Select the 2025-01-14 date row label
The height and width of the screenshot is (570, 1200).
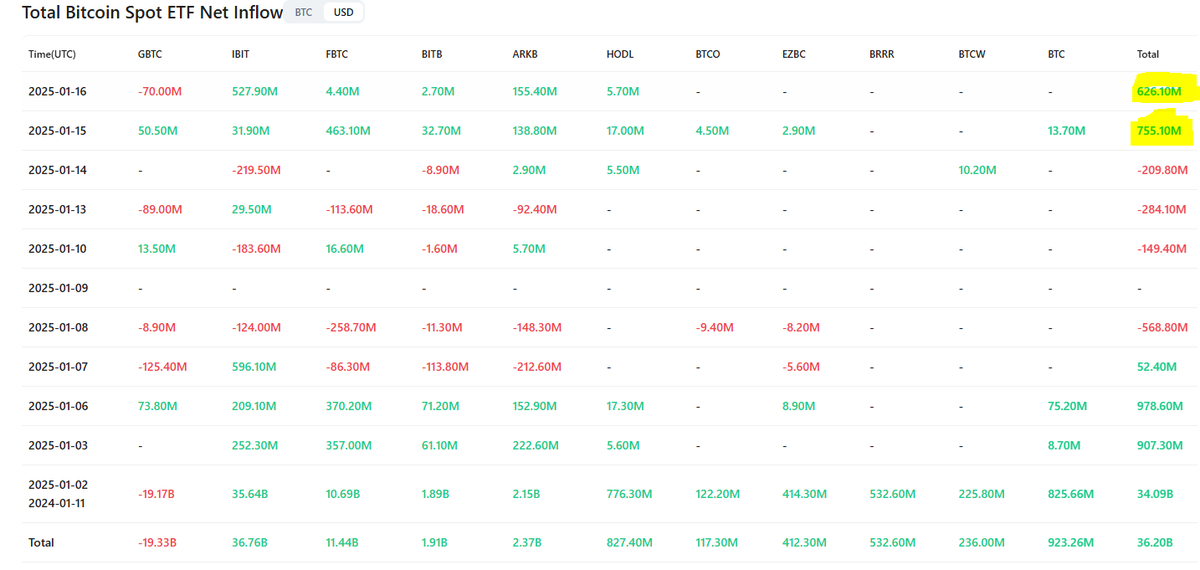(x=58, y=170)
